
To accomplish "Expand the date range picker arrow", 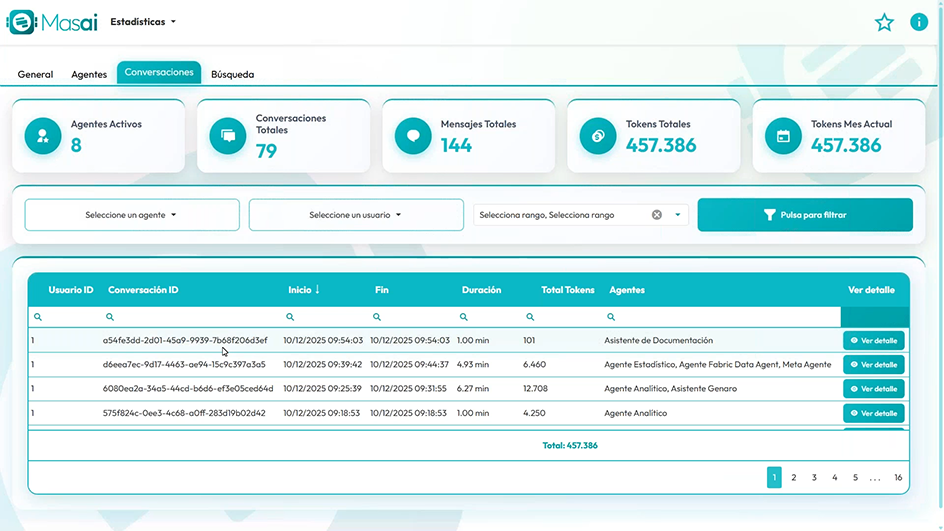I will click(678, 215).
